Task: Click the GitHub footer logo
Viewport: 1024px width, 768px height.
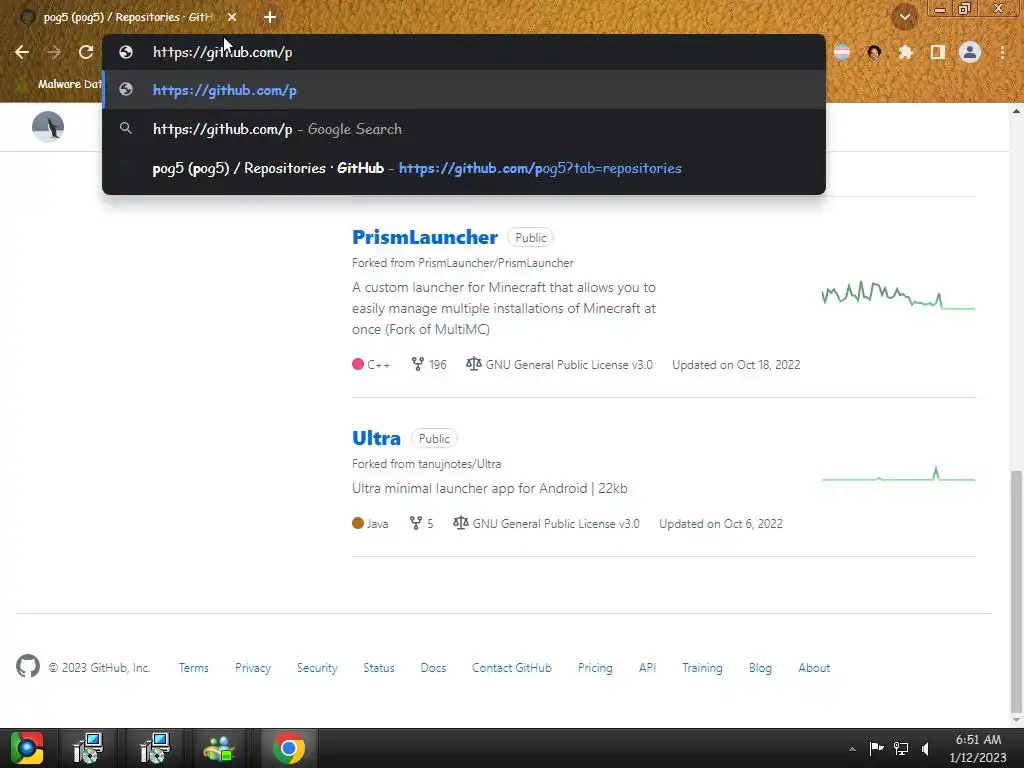Action: click(x=28, y=667)
